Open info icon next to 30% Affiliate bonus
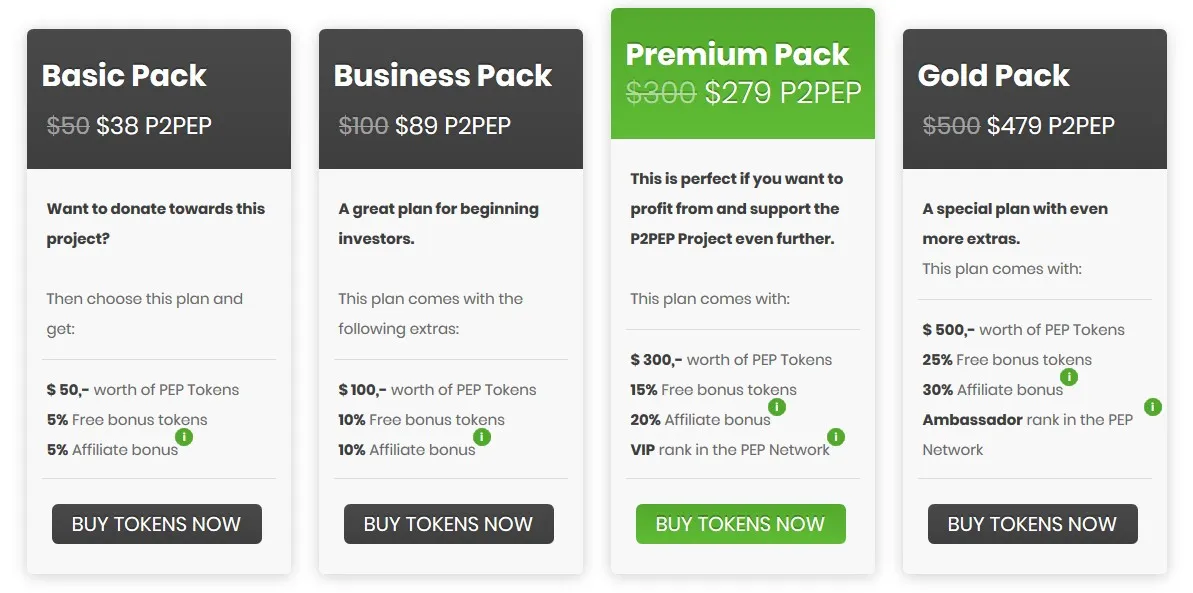Screen dimensions: 1193x593 pyautogui.click(x=1068, y=377)
